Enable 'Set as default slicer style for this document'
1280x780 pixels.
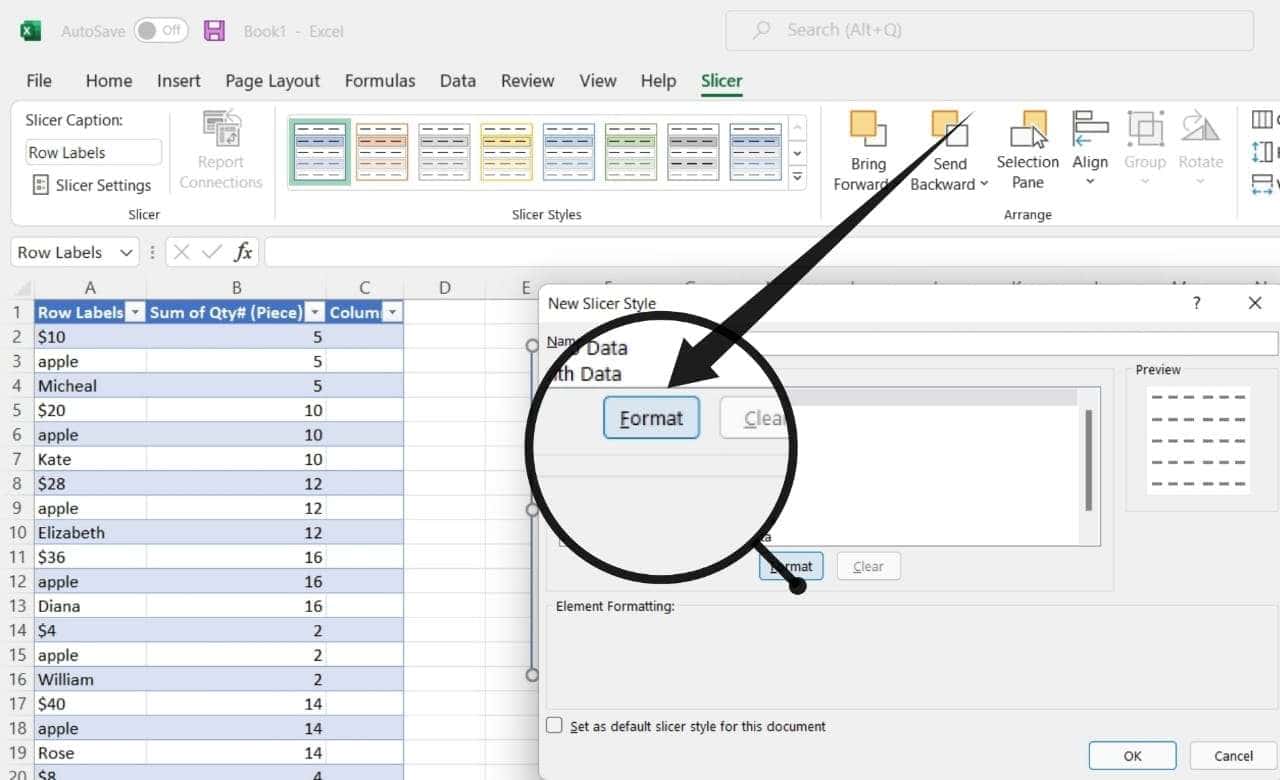(x=555, y=726)
